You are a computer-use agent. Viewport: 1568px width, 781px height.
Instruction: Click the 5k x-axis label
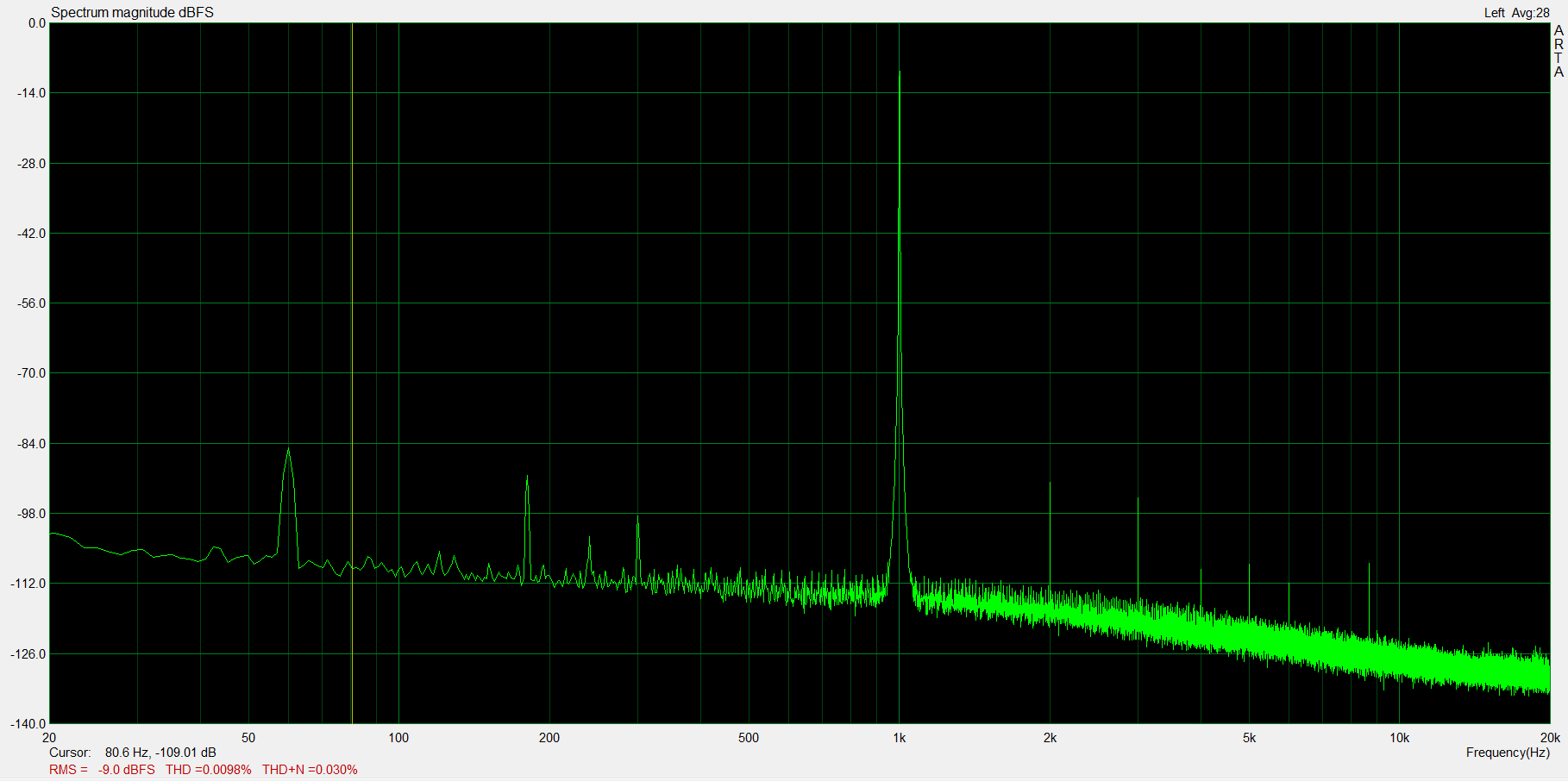pos(1249,738)
